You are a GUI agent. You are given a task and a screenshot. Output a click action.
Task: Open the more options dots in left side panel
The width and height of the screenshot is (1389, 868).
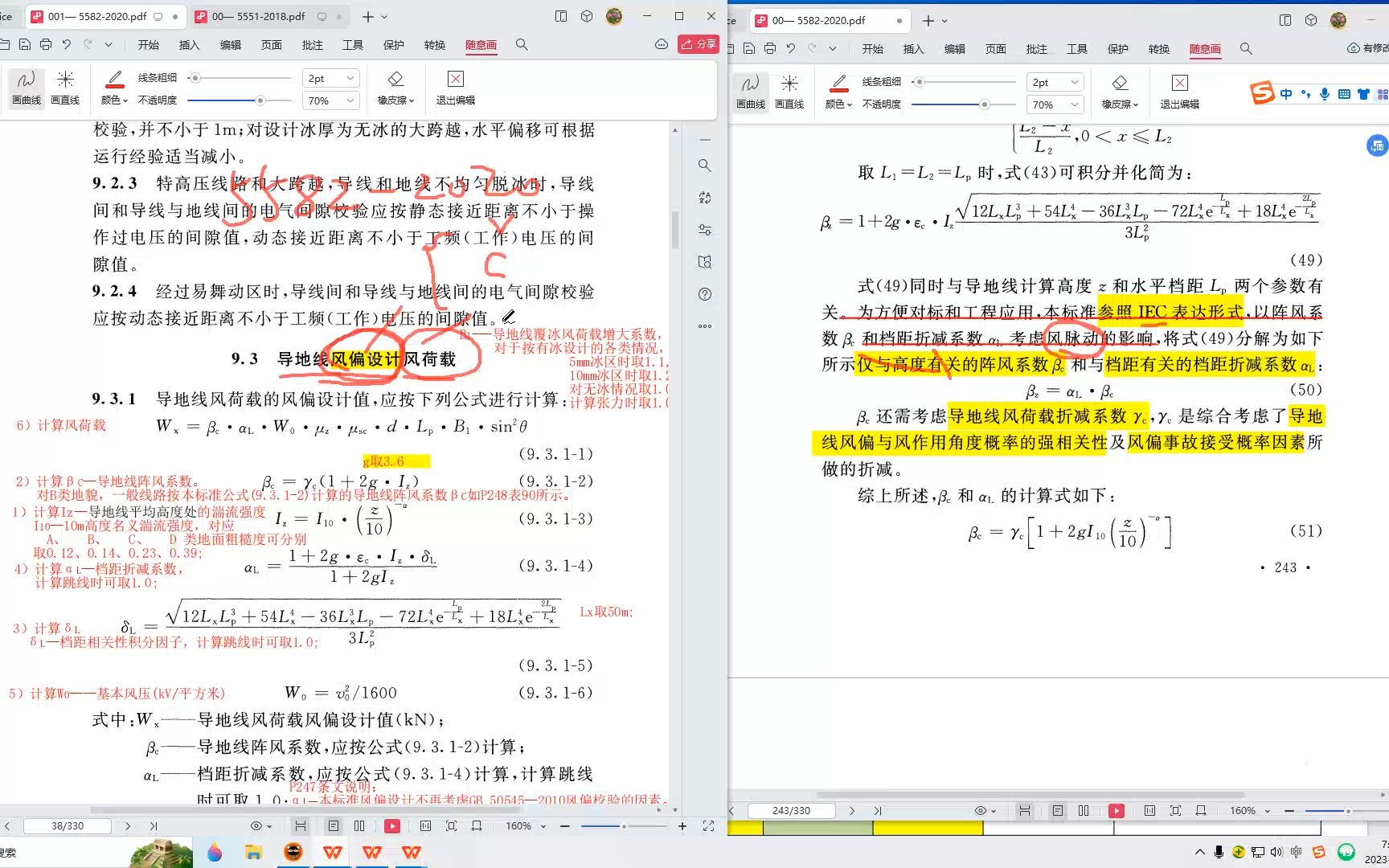tap(705, 326)
